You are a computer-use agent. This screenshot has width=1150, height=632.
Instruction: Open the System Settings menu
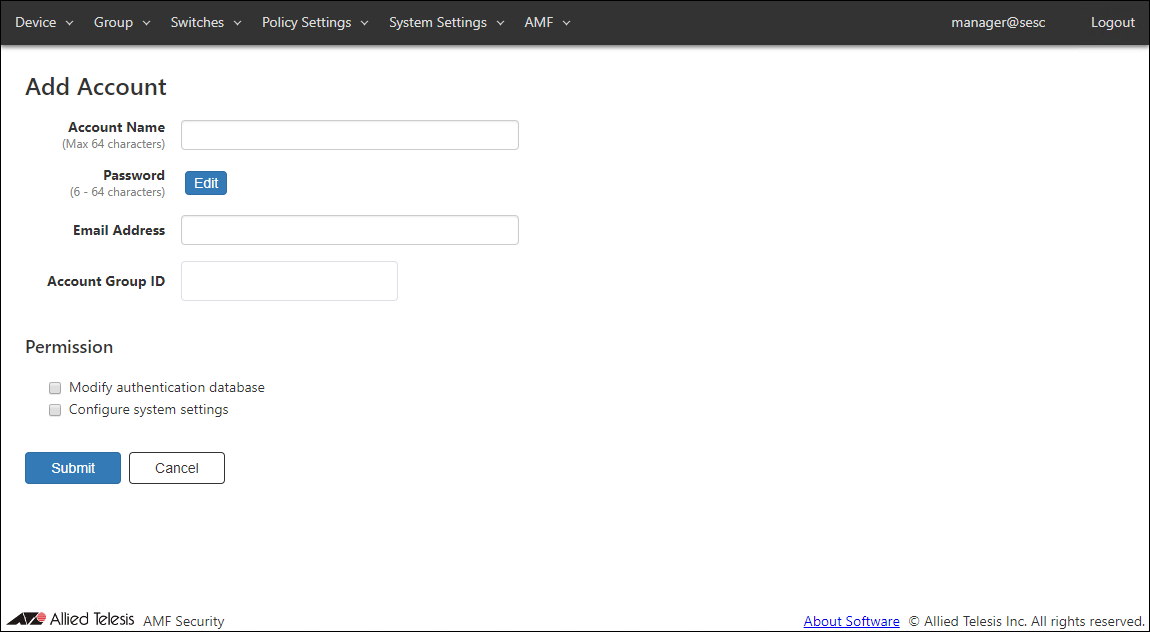(446, 22)
